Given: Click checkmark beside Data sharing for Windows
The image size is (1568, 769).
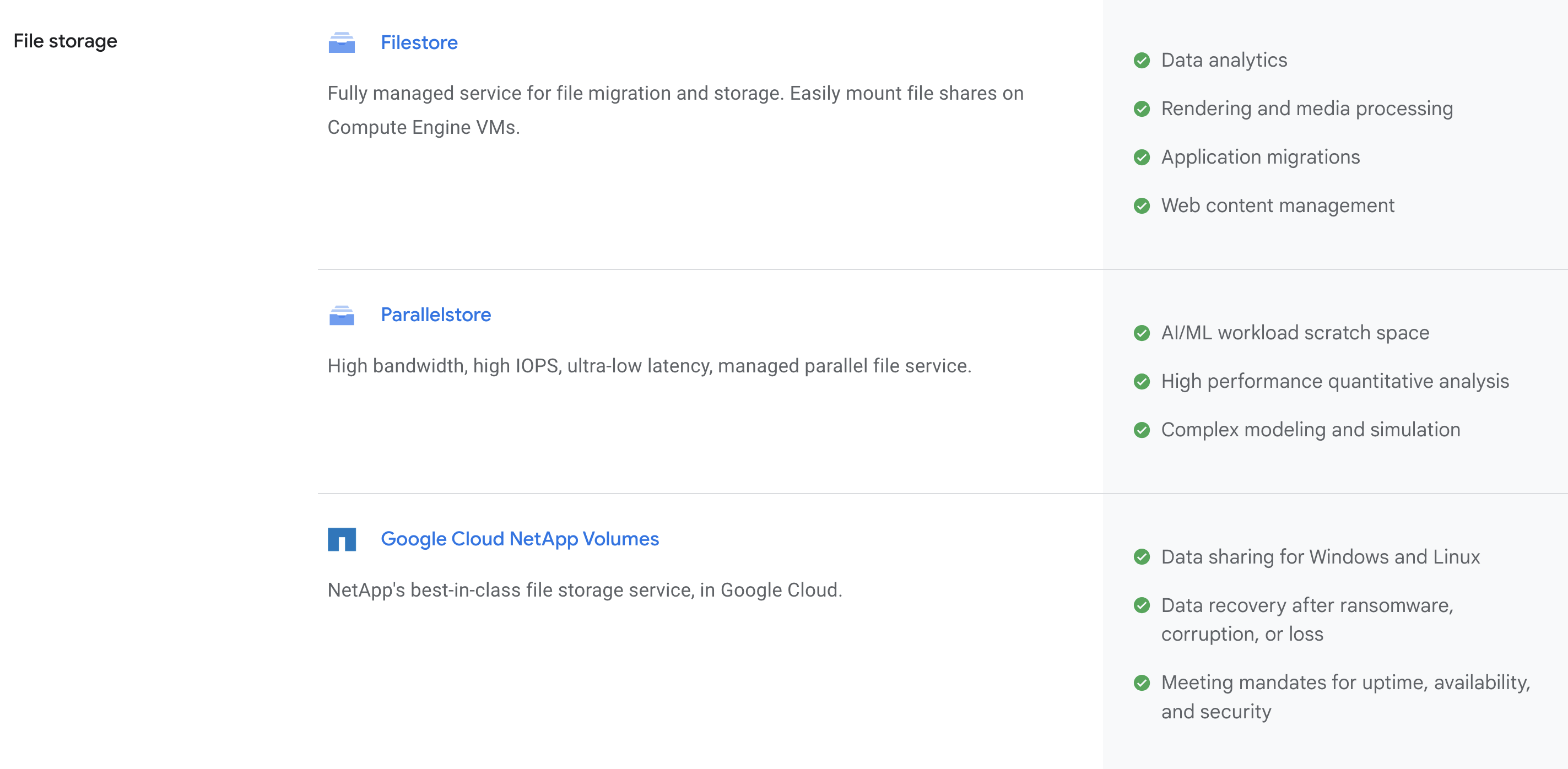Looking at the screenshot, I should 1142,557.
